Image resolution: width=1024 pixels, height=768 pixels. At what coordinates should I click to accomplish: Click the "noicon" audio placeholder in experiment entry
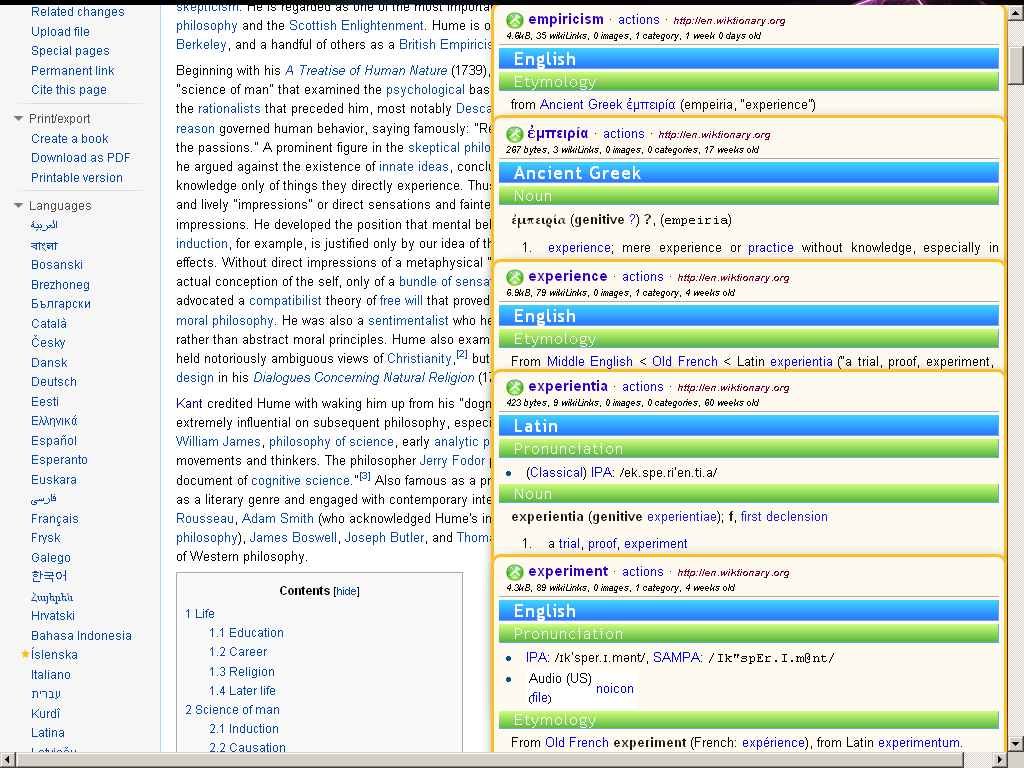click(615, 689)
